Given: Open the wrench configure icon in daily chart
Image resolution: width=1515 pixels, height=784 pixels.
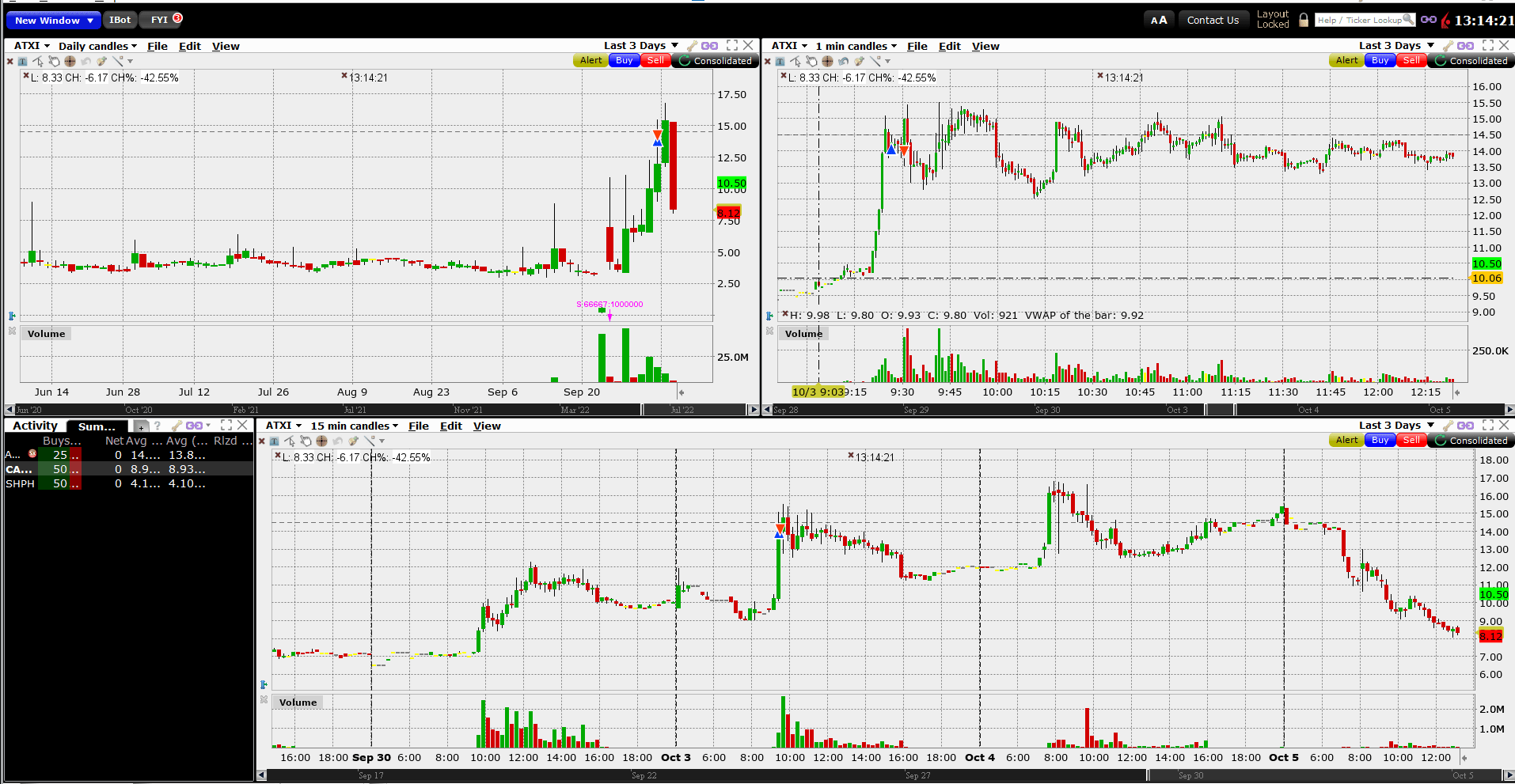Looking at the screenshot, I should 692,46.
